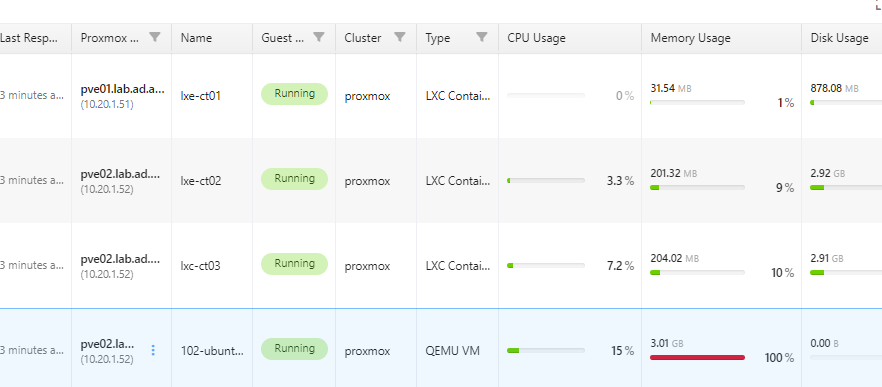Click disk usage bar for 878.08 MB

click(x=846, y=102)
